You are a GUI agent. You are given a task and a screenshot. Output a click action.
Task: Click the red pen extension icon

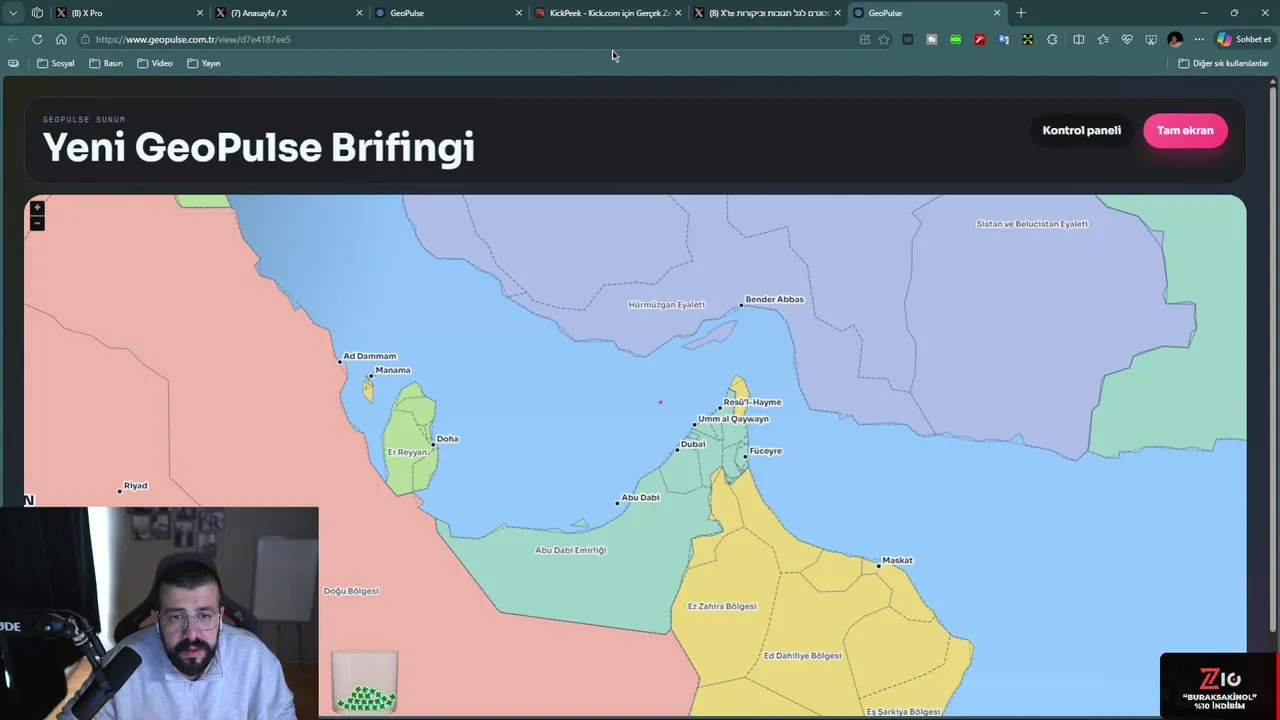(980, 39)
